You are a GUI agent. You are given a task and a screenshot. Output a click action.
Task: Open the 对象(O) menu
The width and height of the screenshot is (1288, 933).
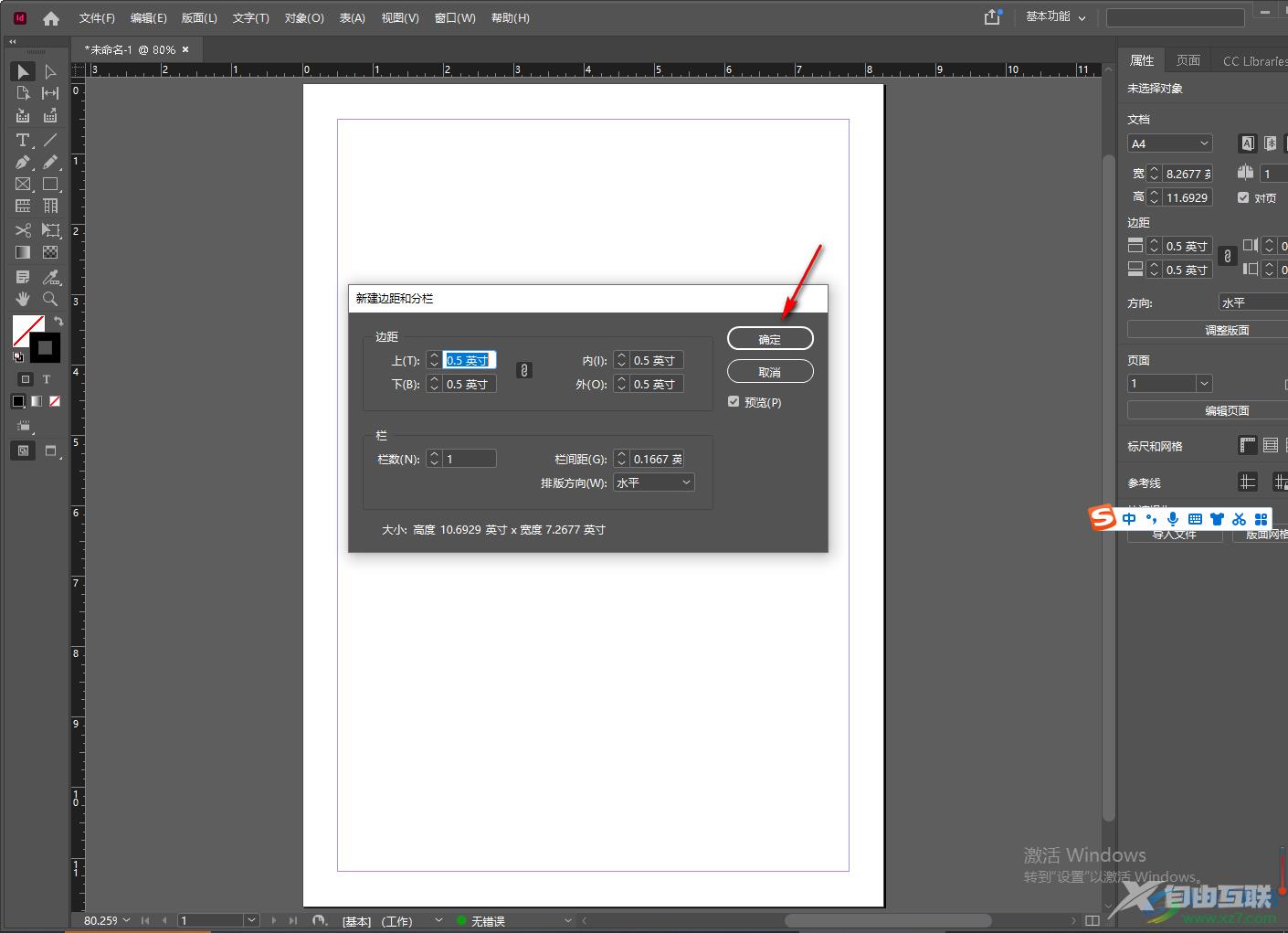304,18
